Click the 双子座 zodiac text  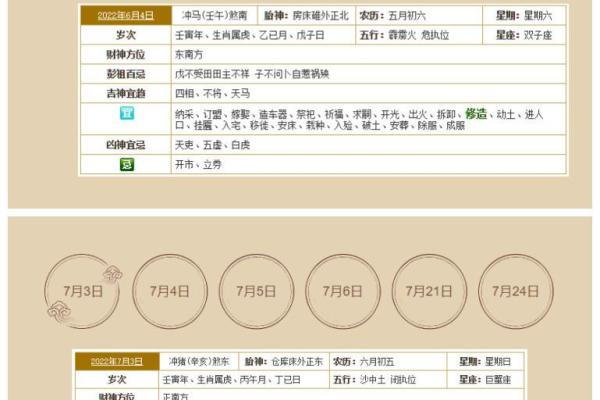542,35
